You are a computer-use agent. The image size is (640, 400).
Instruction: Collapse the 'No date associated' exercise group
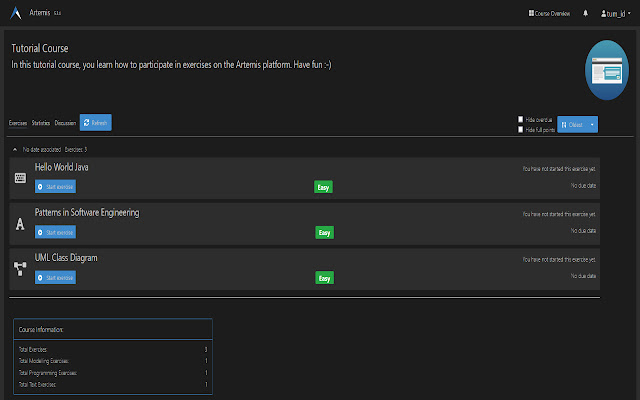coord(14,148)
